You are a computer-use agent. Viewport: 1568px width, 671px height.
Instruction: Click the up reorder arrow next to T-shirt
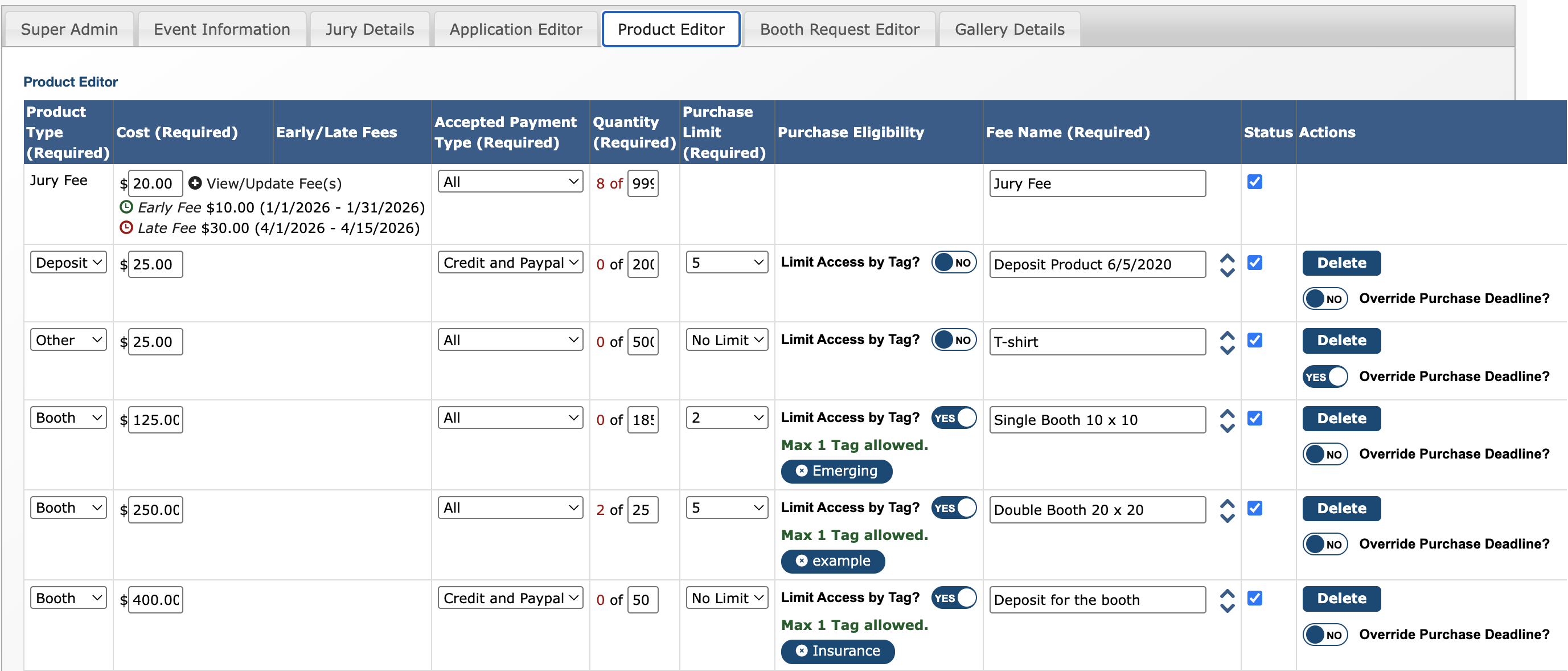pyautogui.click(x=1227, y=335)
